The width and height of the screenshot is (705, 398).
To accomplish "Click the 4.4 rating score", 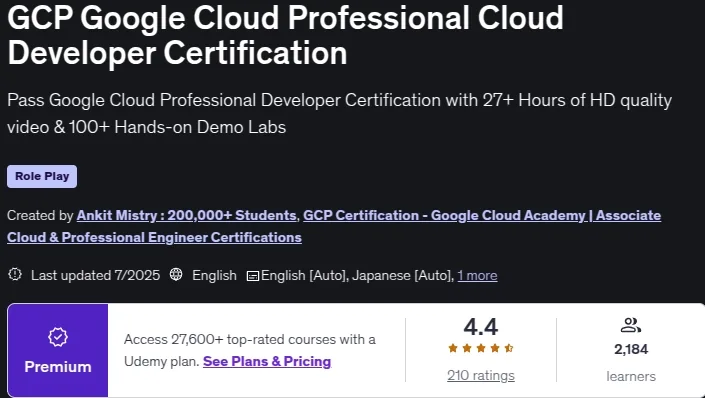I will pos(481,327).
